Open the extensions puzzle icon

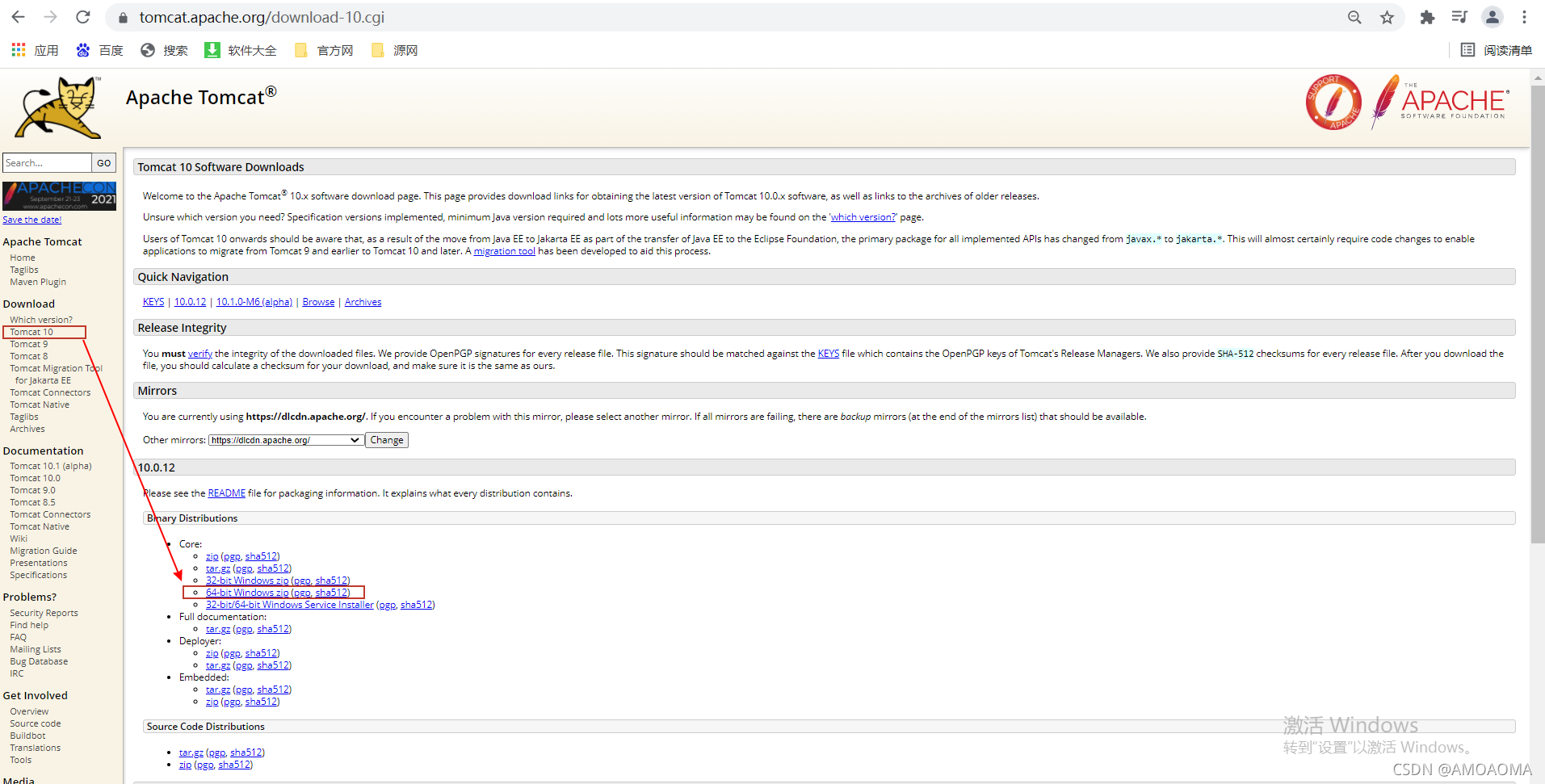click(1427, 17)
